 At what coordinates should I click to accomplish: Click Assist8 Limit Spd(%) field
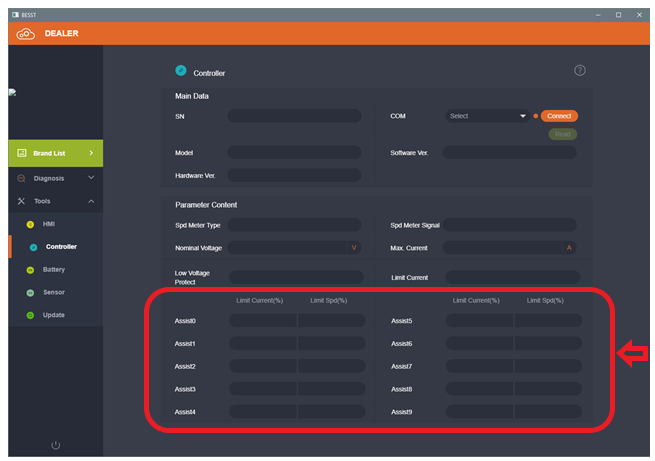pyautogui.click(x=548, y=389)
